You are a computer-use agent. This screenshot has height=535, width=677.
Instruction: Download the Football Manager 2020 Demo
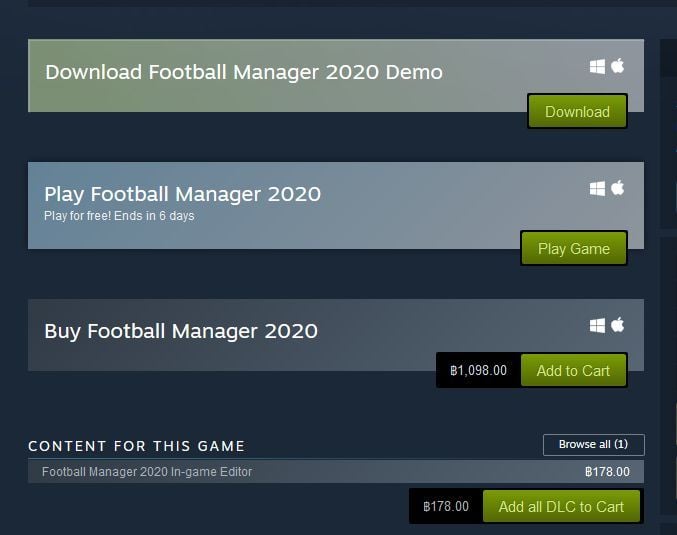(577, 111)
